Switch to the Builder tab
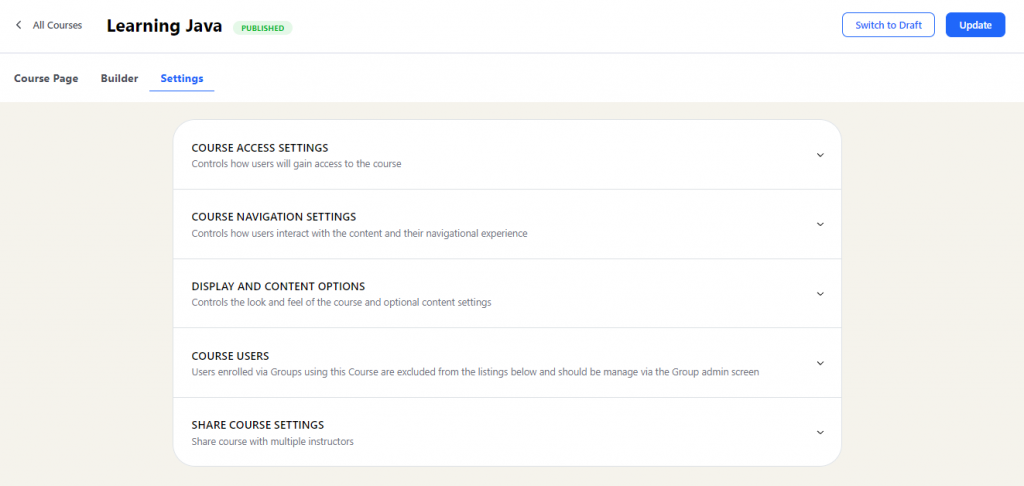The width and height of the screenshot is (1024, 486). point(120,78)
